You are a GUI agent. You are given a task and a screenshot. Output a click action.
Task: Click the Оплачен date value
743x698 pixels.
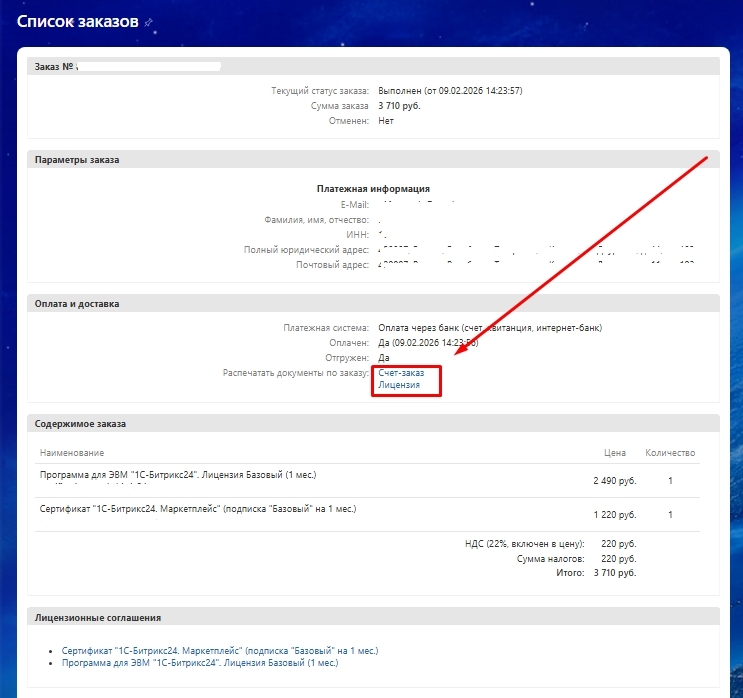tap(428, 343)
